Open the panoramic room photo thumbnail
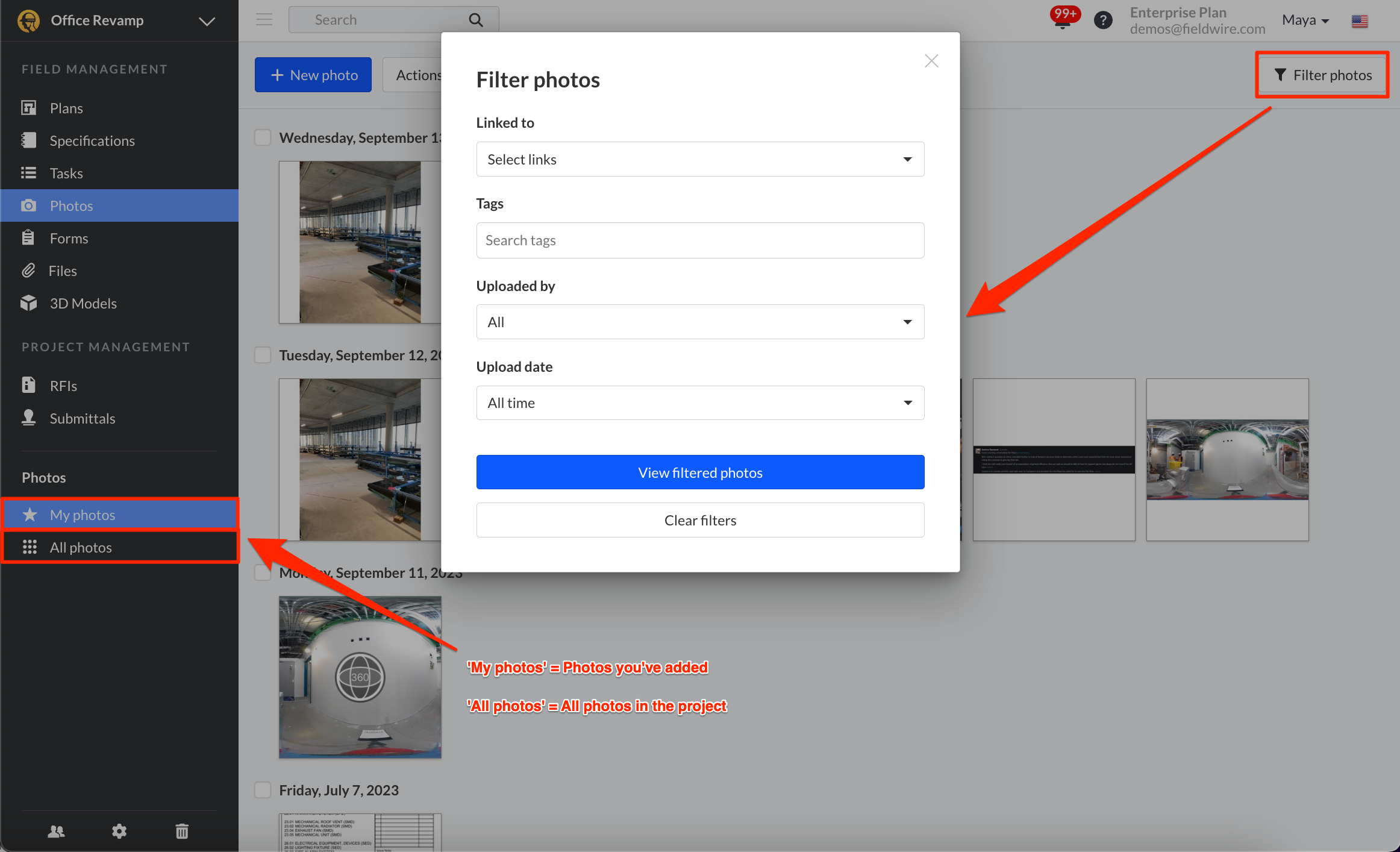1400x852 pixels. (1228, 460)
